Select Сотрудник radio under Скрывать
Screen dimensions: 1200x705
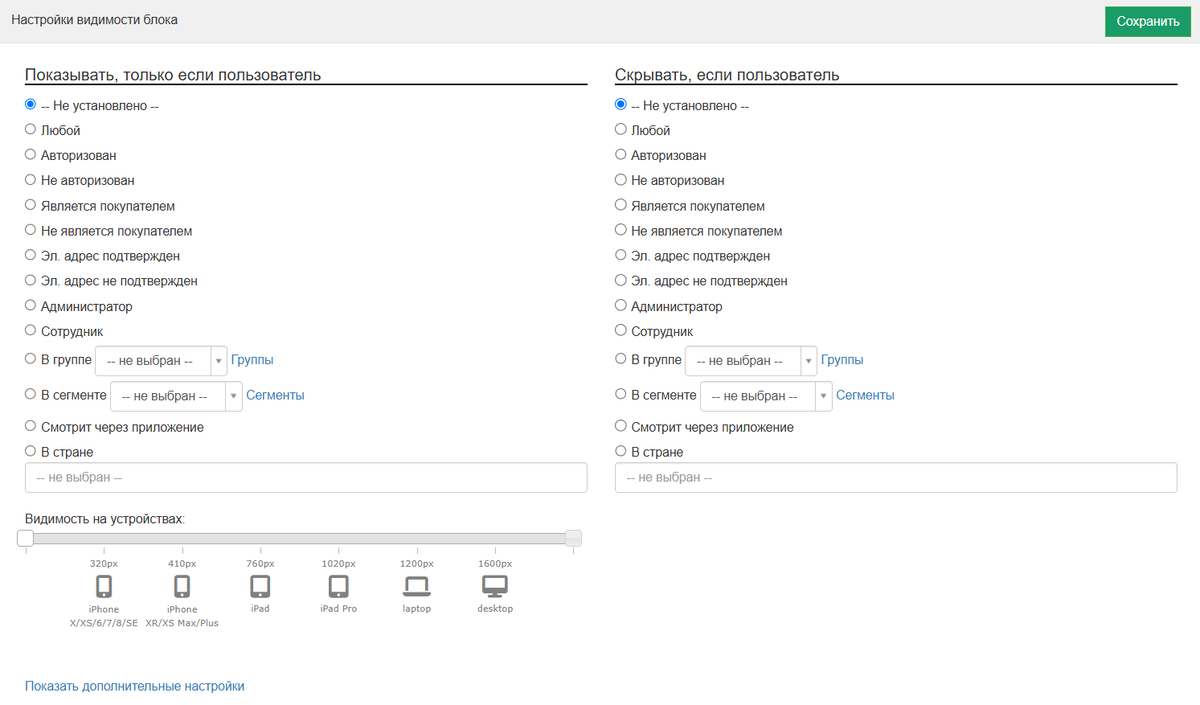(621, 330)
